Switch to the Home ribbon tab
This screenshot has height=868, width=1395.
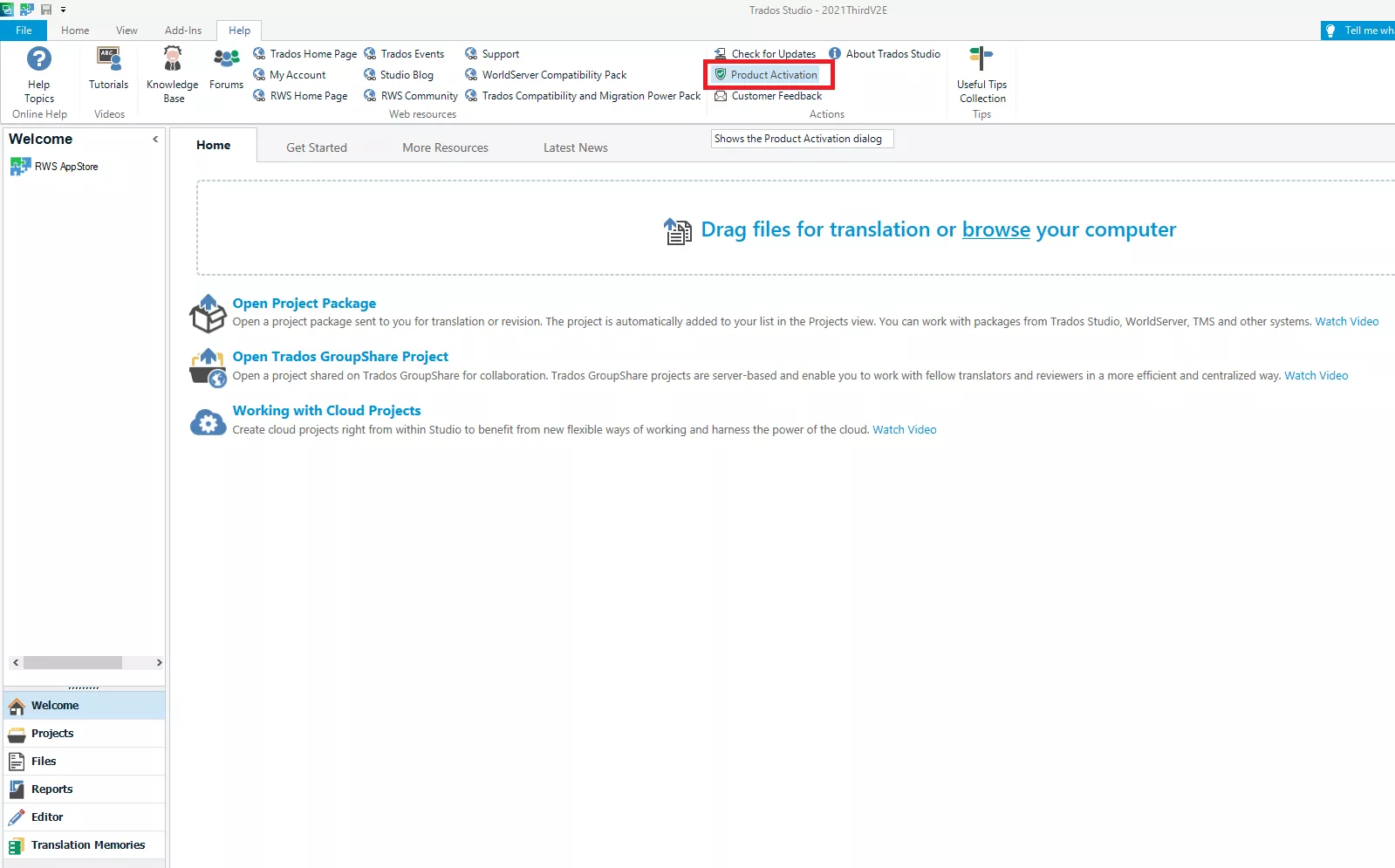75,31
